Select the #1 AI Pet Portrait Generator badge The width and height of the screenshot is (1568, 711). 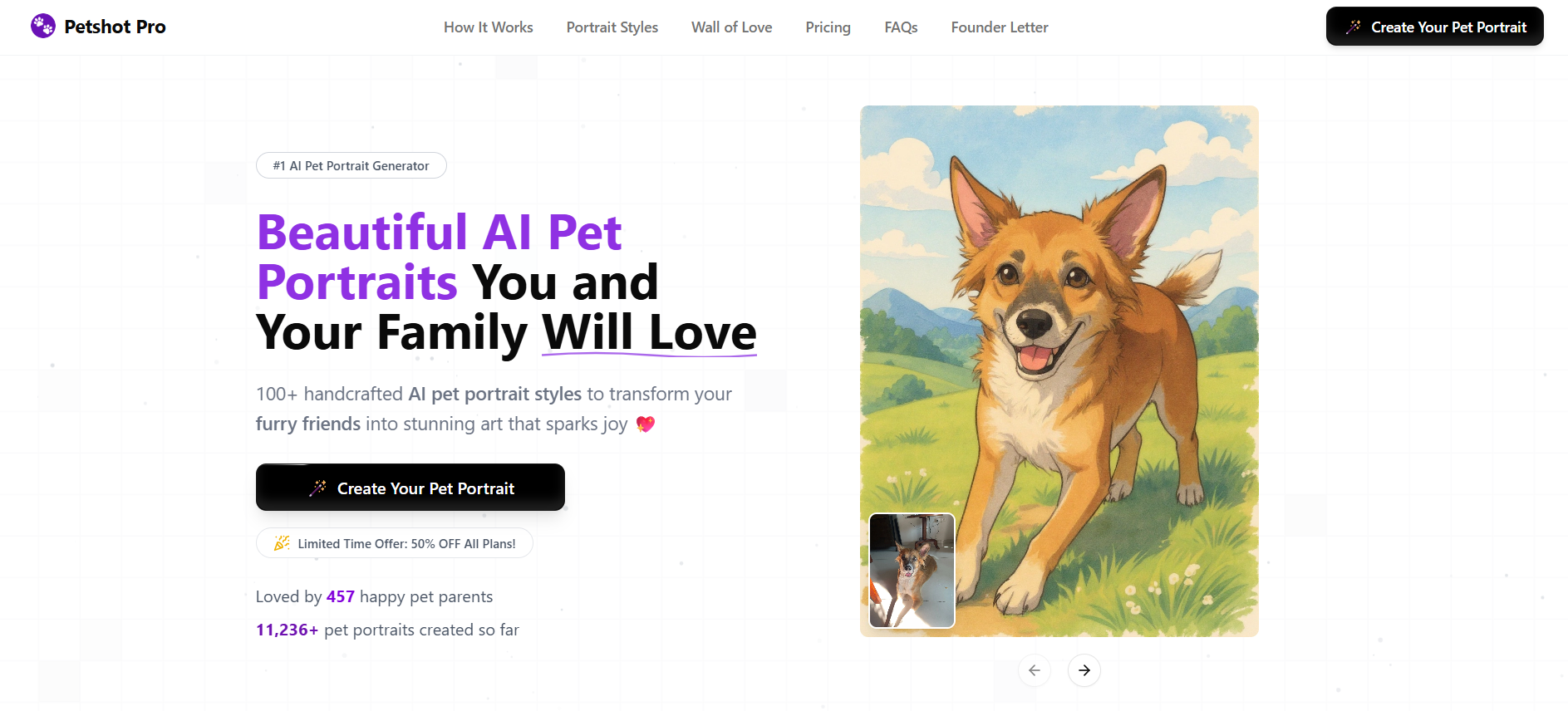[x=351, y=165]
